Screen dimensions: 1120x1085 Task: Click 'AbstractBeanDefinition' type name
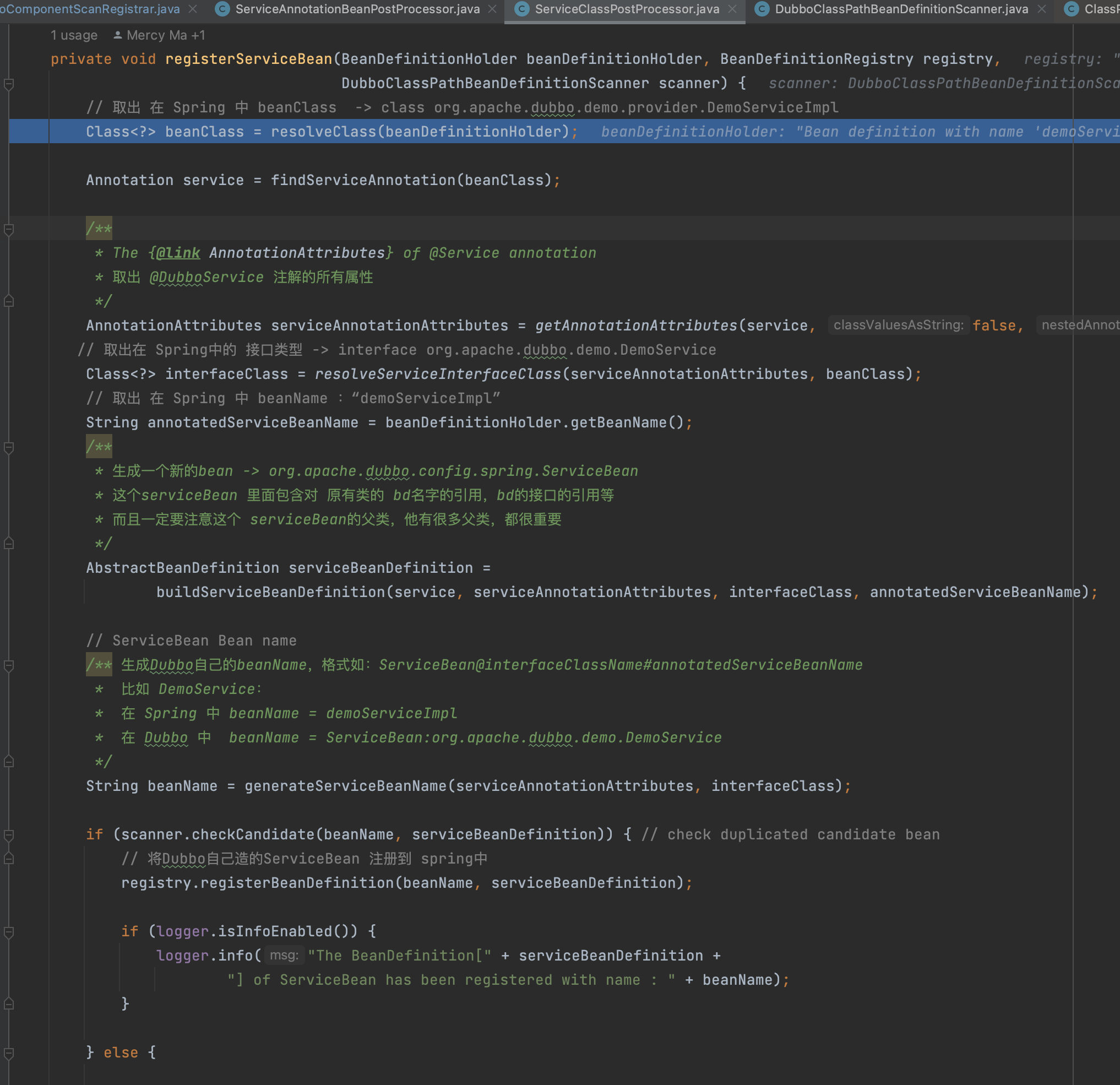pos(183,568)
